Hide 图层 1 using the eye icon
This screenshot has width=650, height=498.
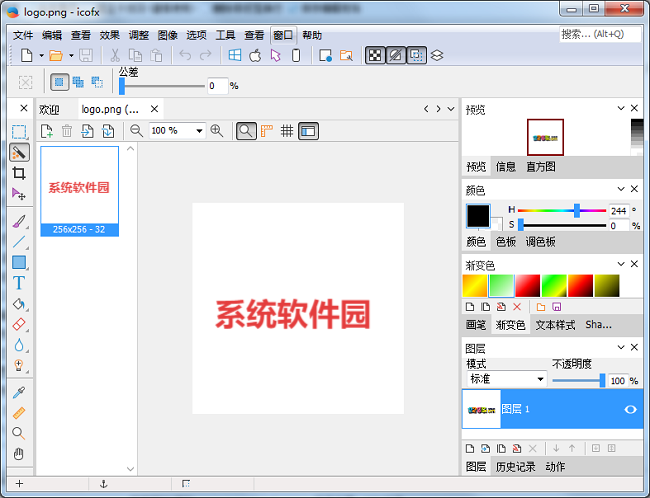[631, 409]
